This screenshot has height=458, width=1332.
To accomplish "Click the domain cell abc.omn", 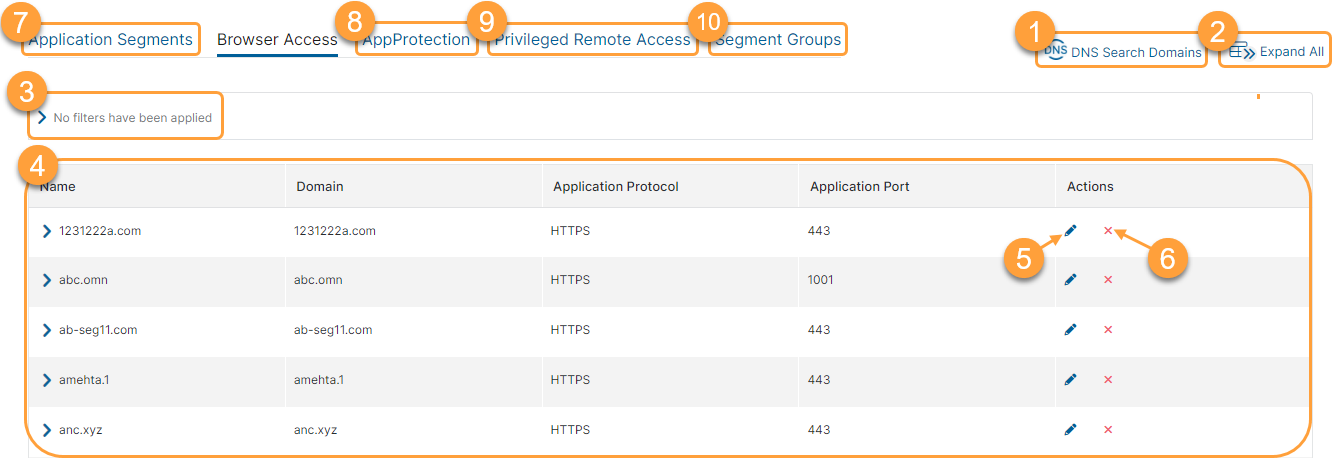I will pos(318,280).
